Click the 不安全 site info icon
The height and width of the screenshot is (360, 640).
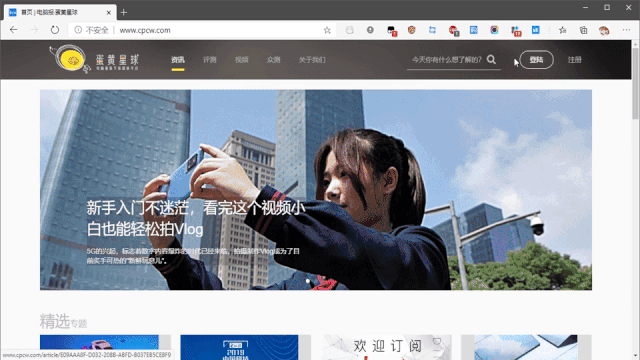(78, 30)
